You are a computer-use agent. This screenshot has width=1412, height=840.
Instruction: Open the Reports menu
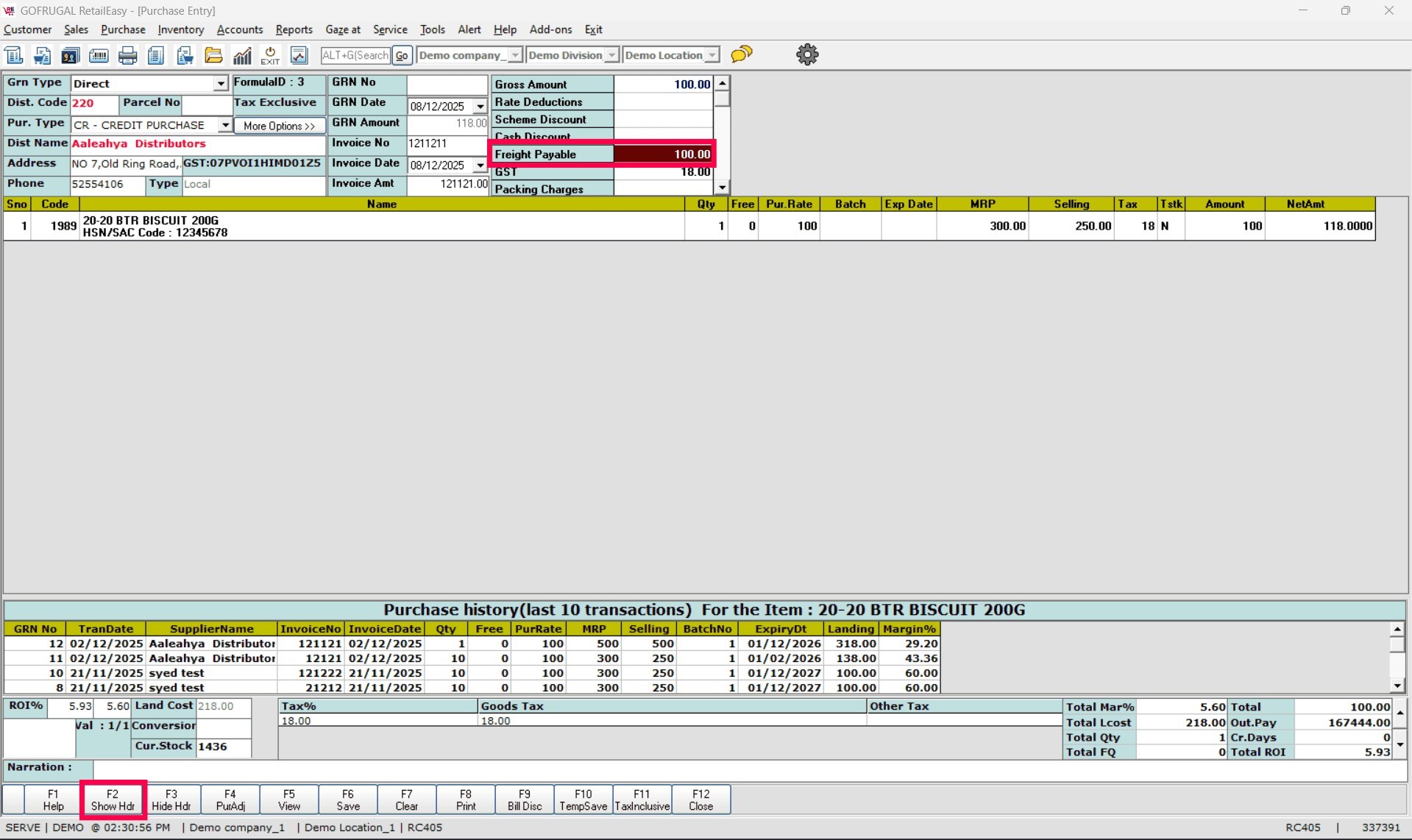click(294, 29)
